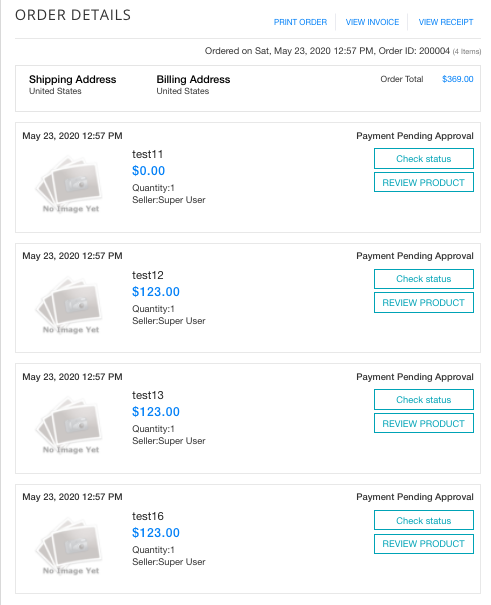Screen dimensions: 491x605
Task: Select the test12 placeholder product image
Action: (71, 305)
